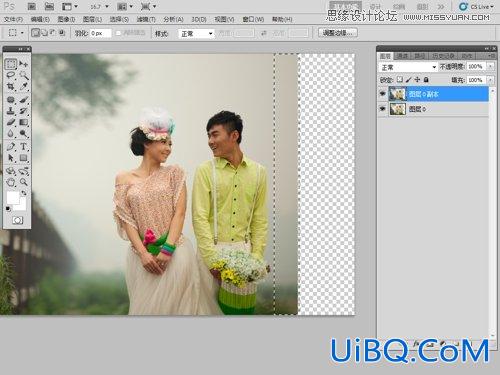Select the Lasso tool
500x375 pixels.
(11, 75)
